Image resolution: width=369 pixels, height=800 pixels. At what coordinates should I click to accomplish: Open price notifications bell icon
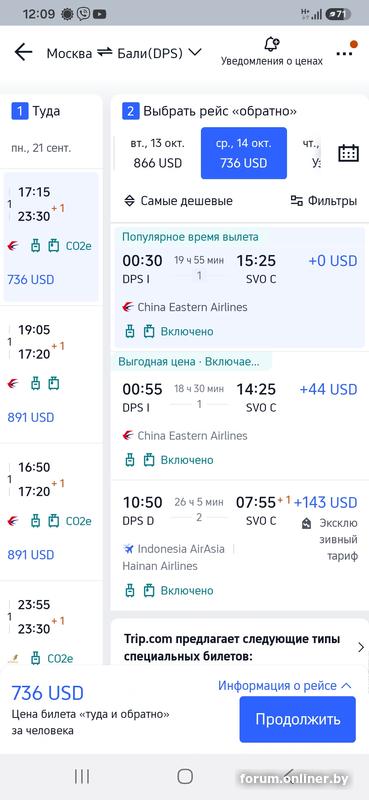click(272, 44)
